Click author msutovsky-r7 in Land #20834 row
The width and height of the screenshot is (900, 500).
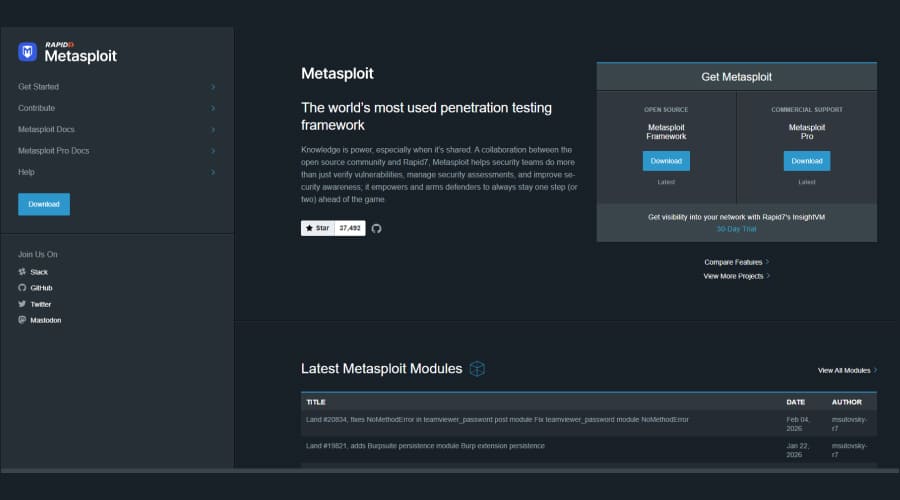[x=849, y=424]
